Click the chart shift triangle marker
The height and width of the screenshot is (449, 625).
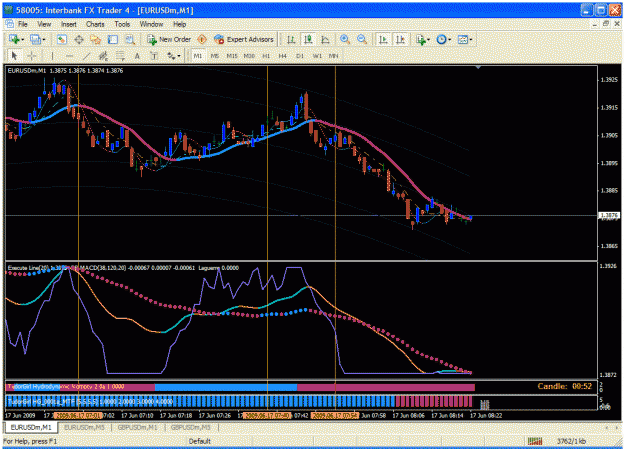pyautogui.click(x=478, y=67)
